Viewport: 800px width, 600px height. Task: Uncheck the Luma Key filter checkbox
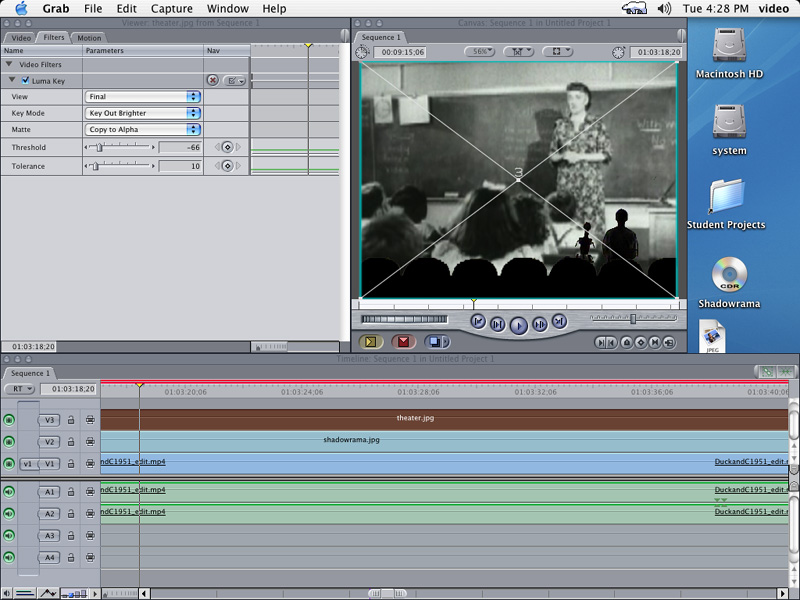(25, 80)
